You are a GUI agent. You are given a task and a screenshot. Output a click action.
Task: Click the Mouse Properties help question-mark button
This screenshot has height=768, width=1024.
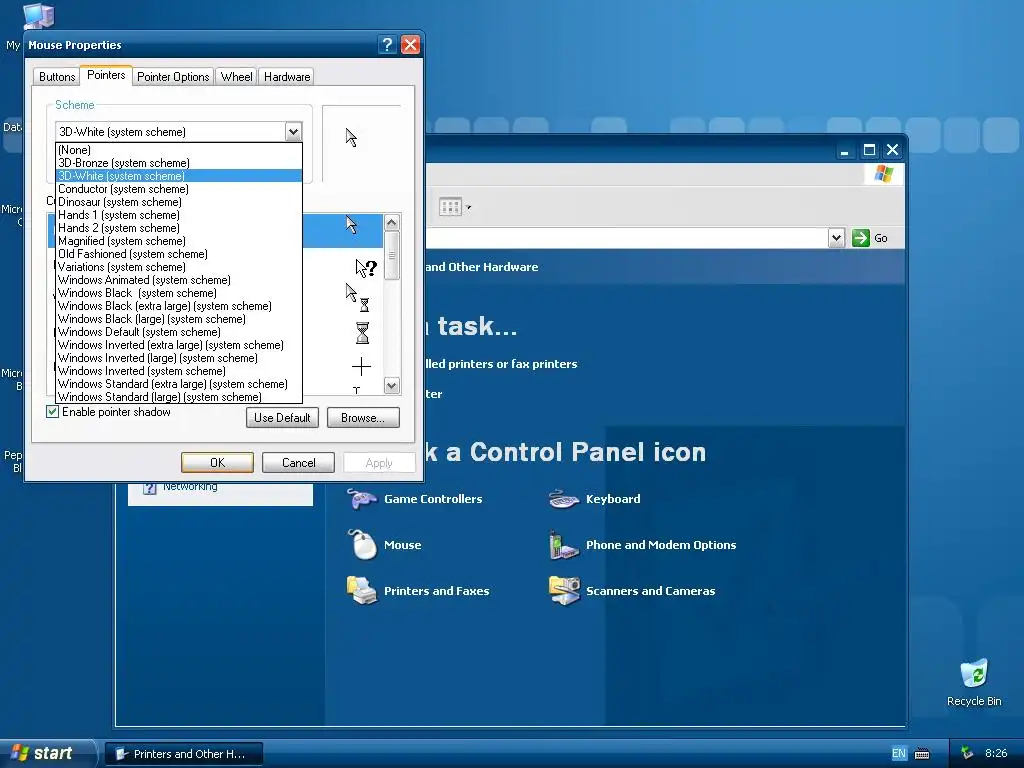pos(387,44)
